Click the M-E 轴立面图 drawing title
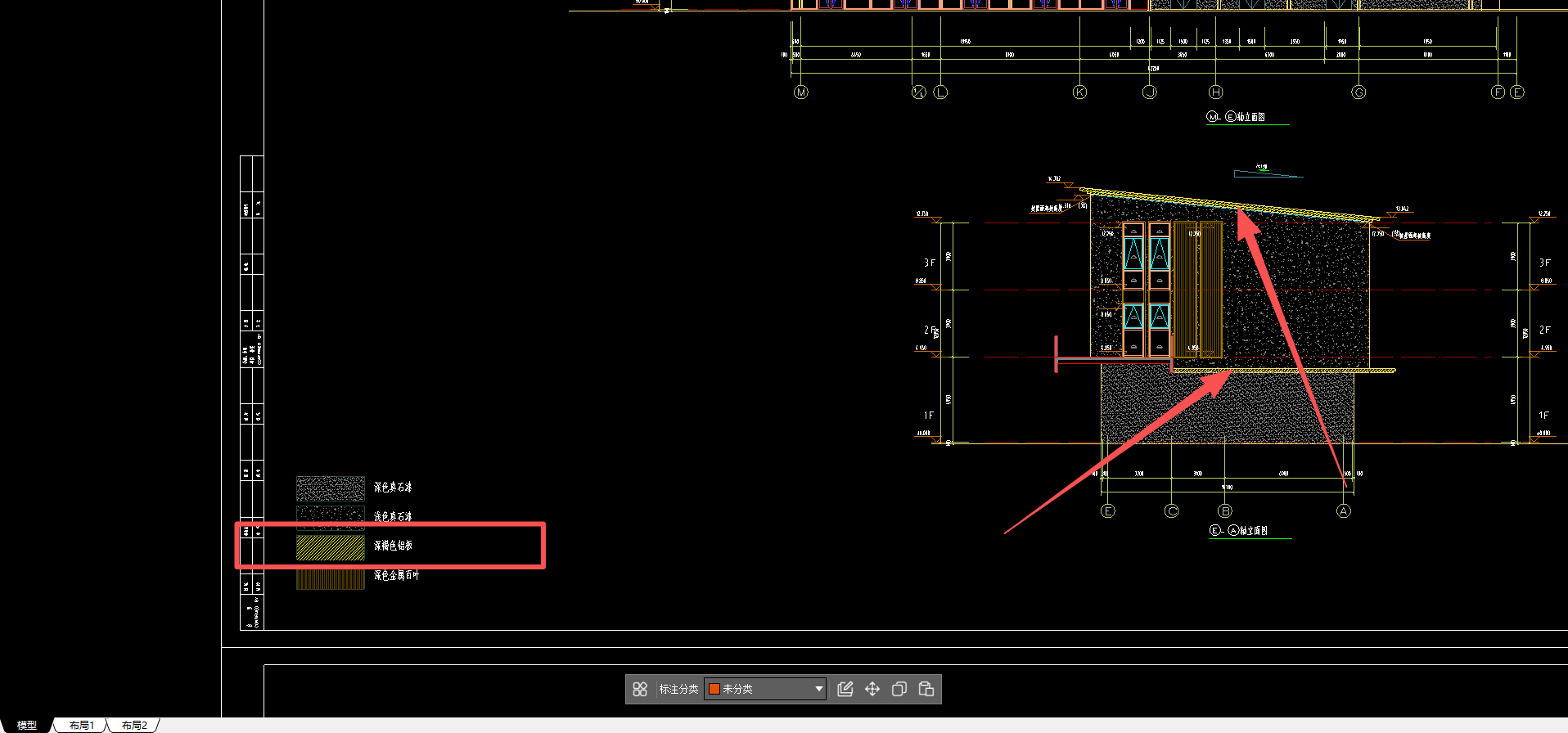The width and height of the screenshot is (1568, 733). click(1236, 117)
